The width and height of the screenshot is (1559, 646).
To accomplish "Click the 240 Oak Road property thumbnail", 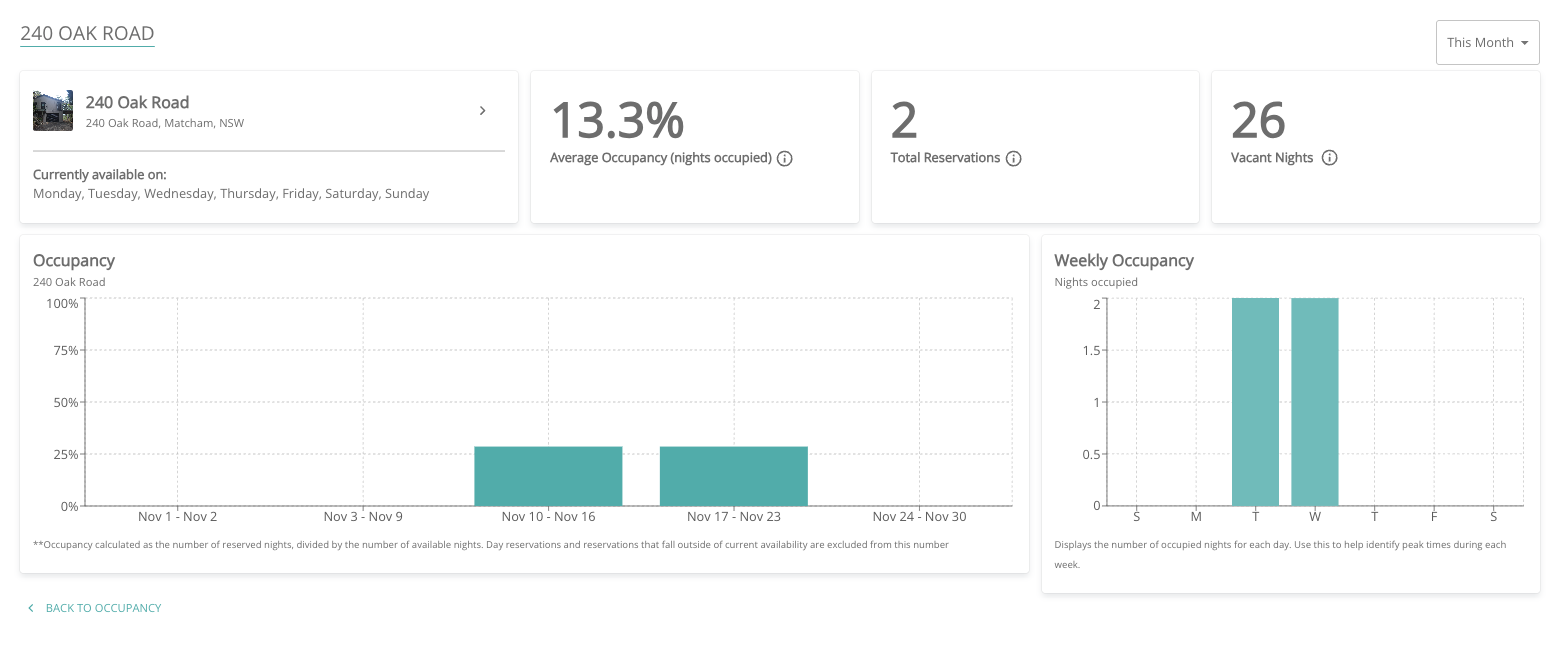I will 53,111.
